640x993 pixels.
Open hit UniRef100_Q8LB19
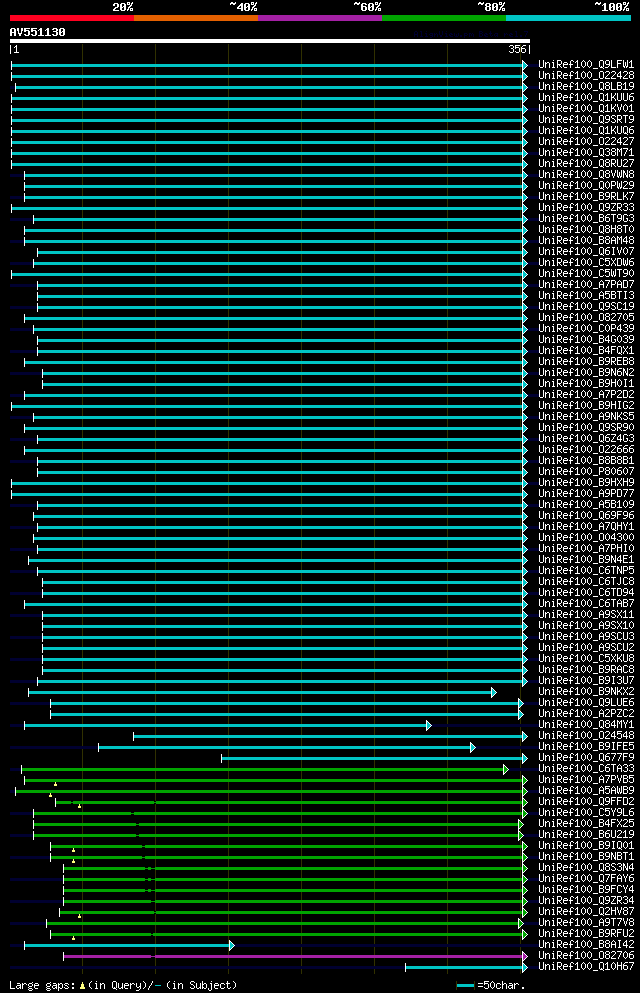point(586,86)
